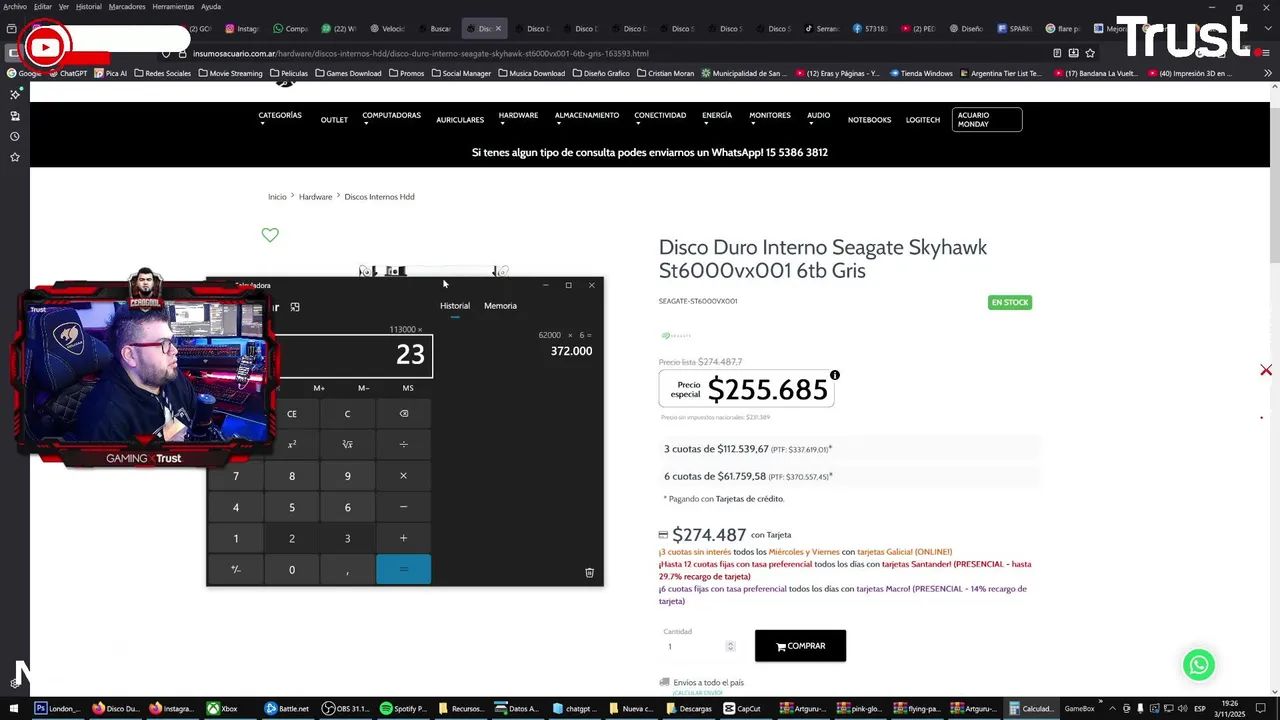1280x720 pixels.
Task: Go to Inicio breadcrumb link
Action: 277,197
